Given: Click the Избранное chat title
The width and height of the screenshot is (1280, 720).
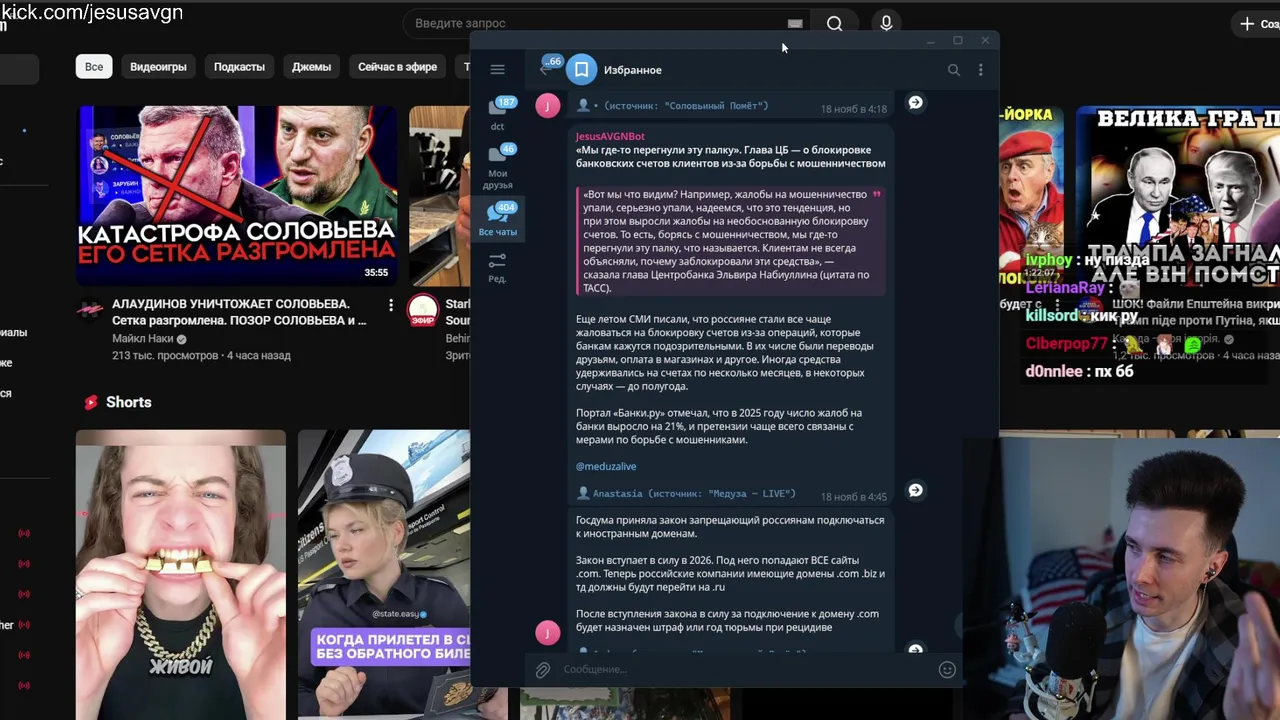Looking at the screenshot, I should (633, 70).
